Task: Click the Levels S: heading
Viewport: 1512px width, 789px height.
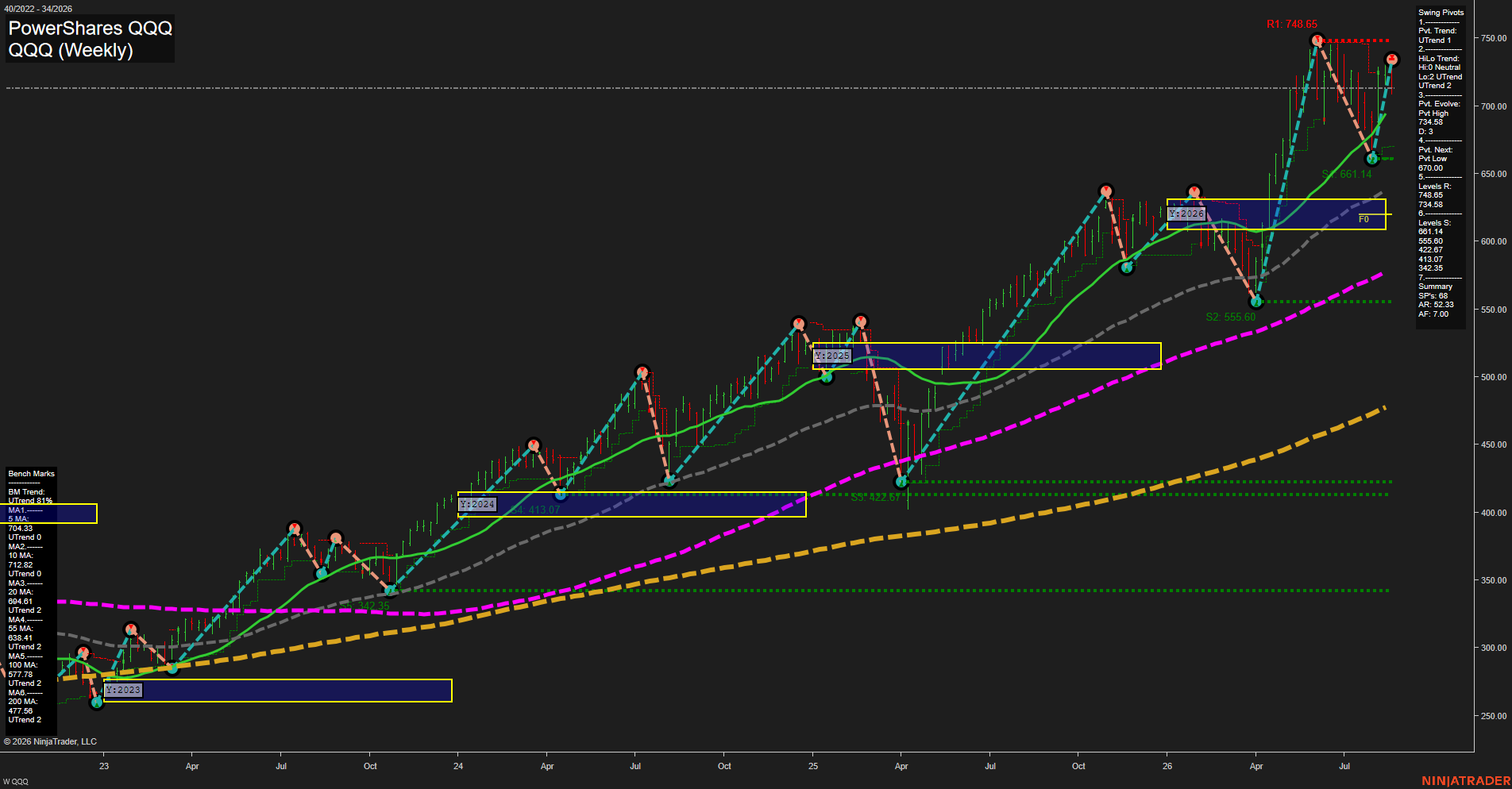Action: 1434,223
